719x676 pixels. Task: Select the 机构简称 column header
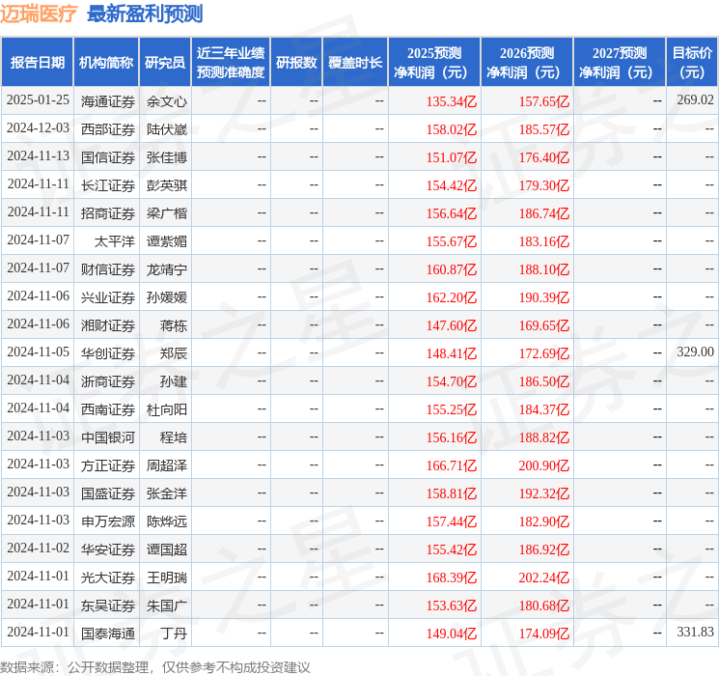tap(106, 62)
